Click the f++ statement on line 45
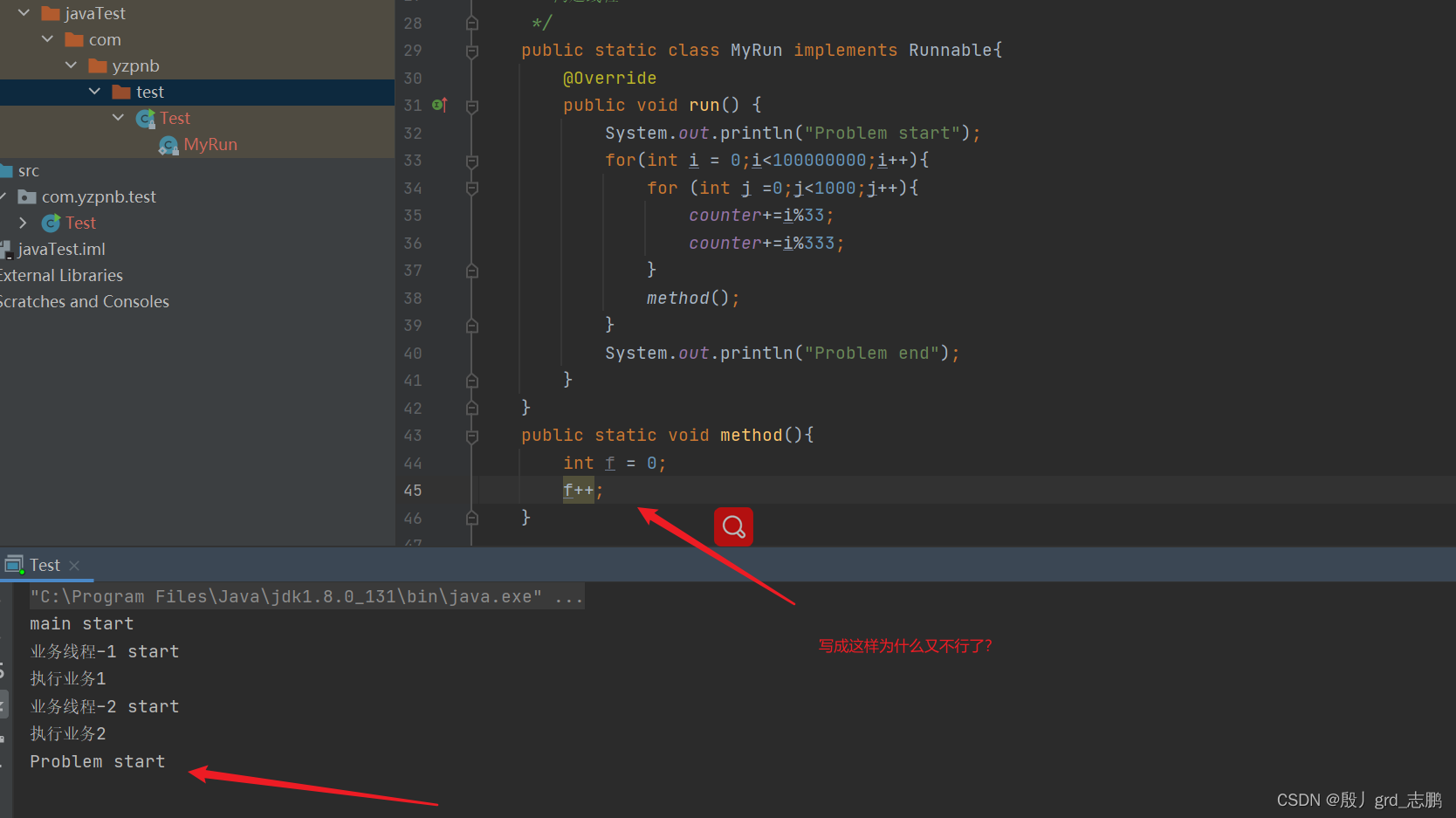Screen dimensions: 1456x818 tap(583, 491)
